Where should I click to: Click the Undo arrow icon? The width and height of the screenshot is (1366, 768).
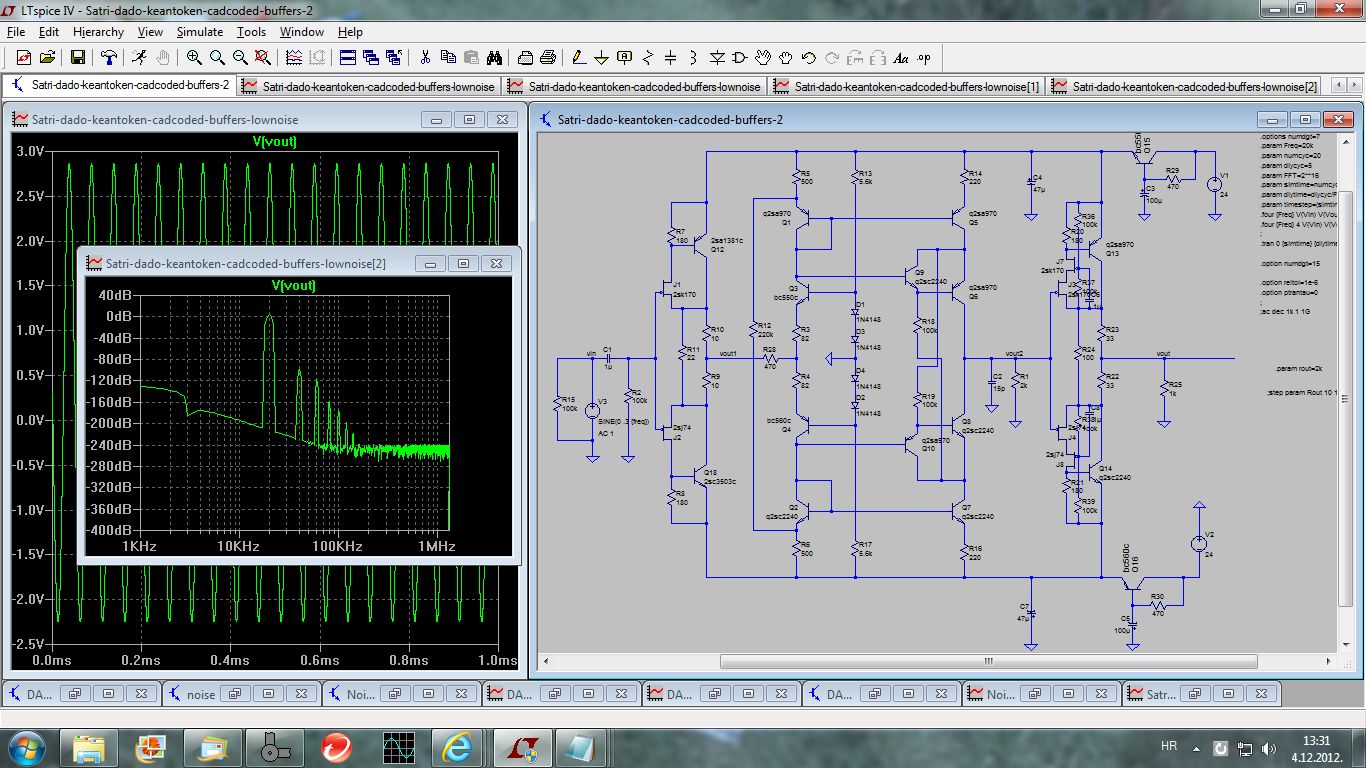(809, 57)
